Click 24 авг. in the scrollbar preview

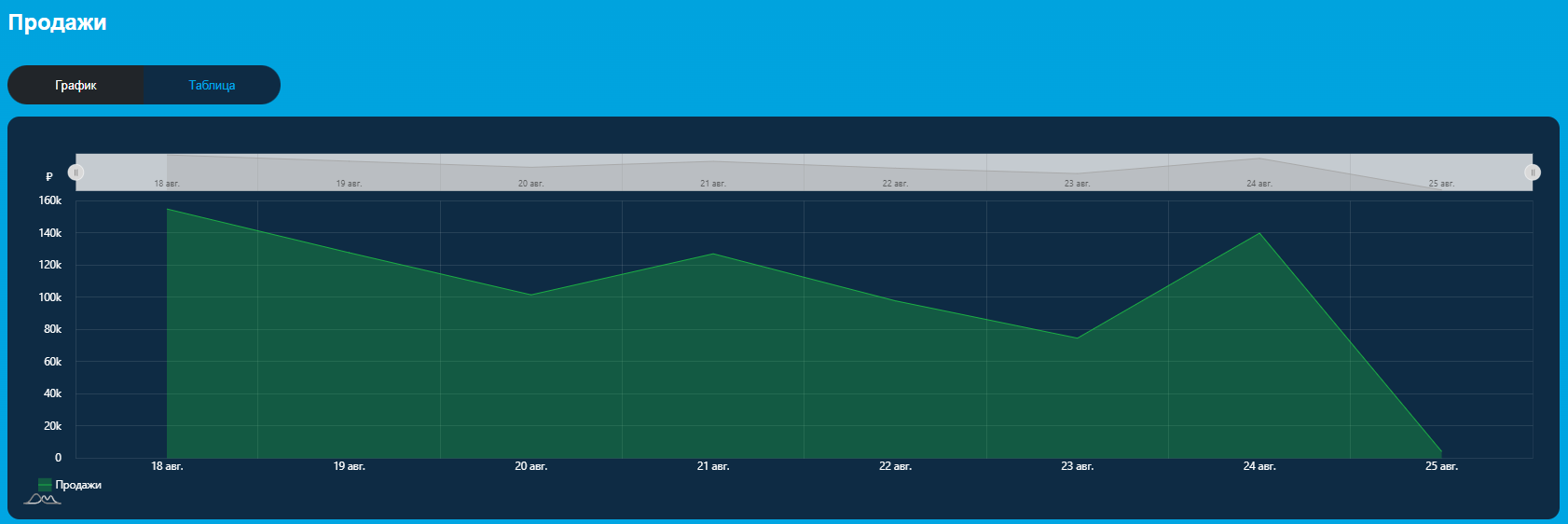click(x=1259, y=184)
